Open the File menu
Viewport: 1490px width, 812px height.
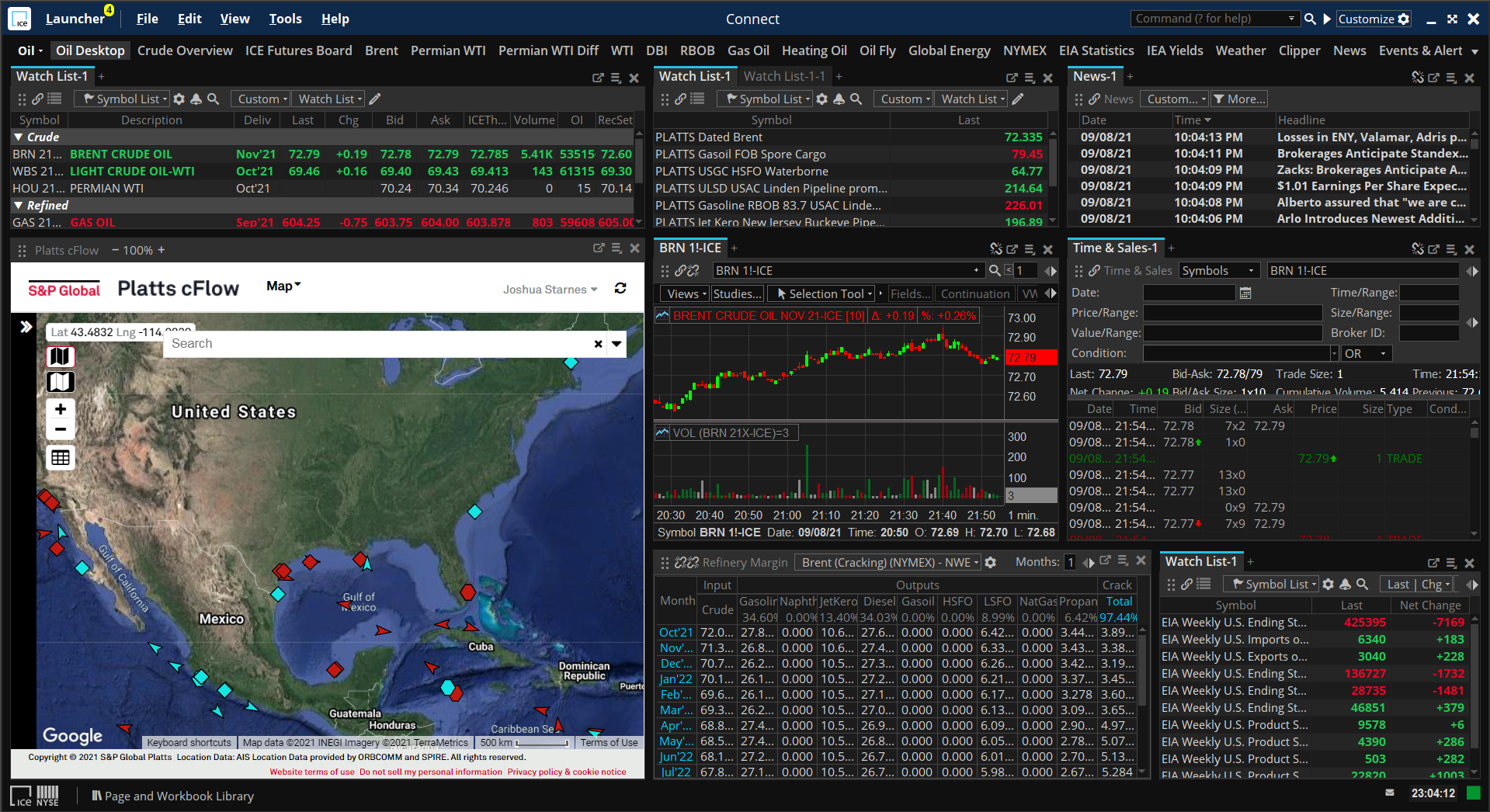[x=147, y=19]
